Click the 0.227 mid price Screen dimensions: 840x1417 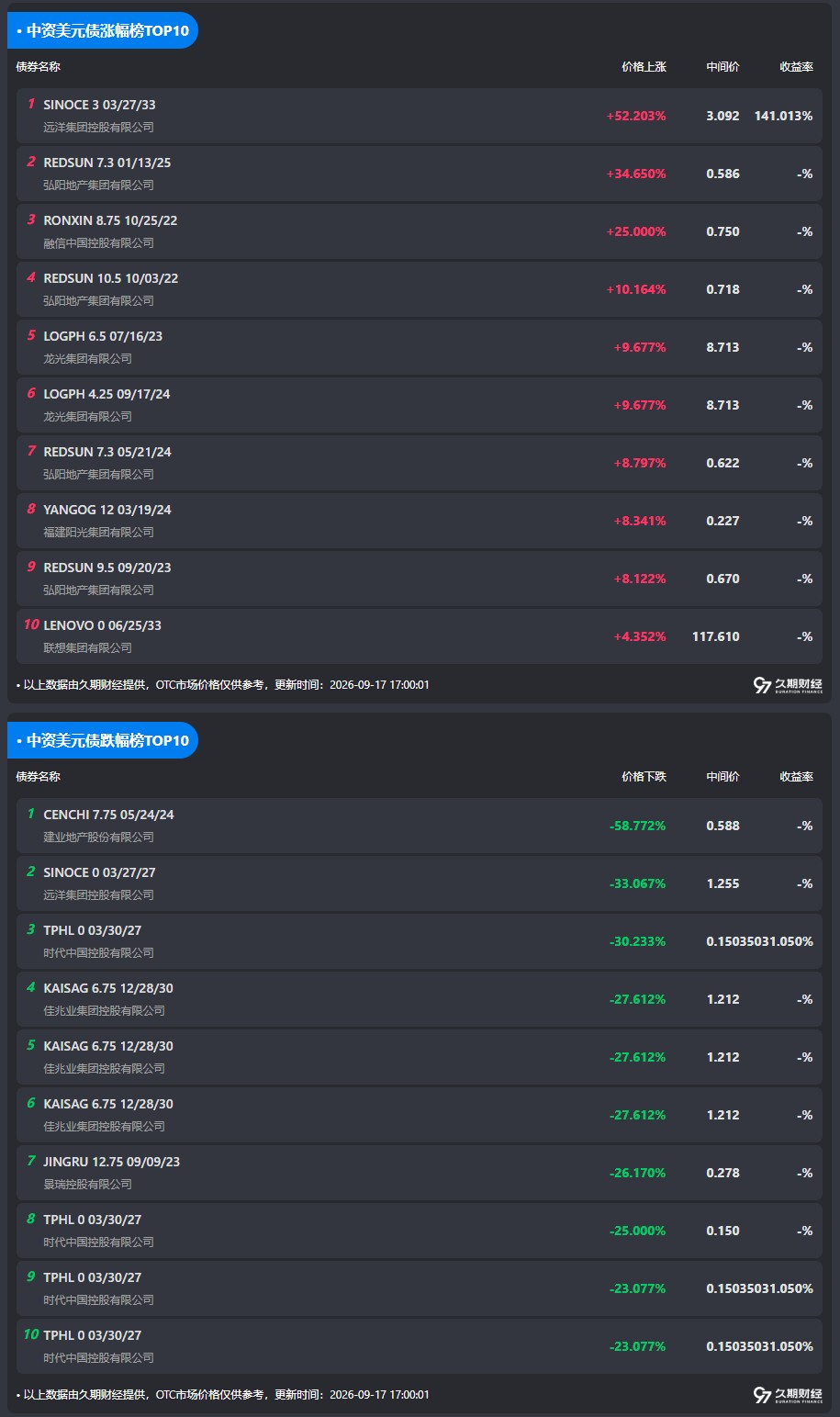tap(722, 521)
